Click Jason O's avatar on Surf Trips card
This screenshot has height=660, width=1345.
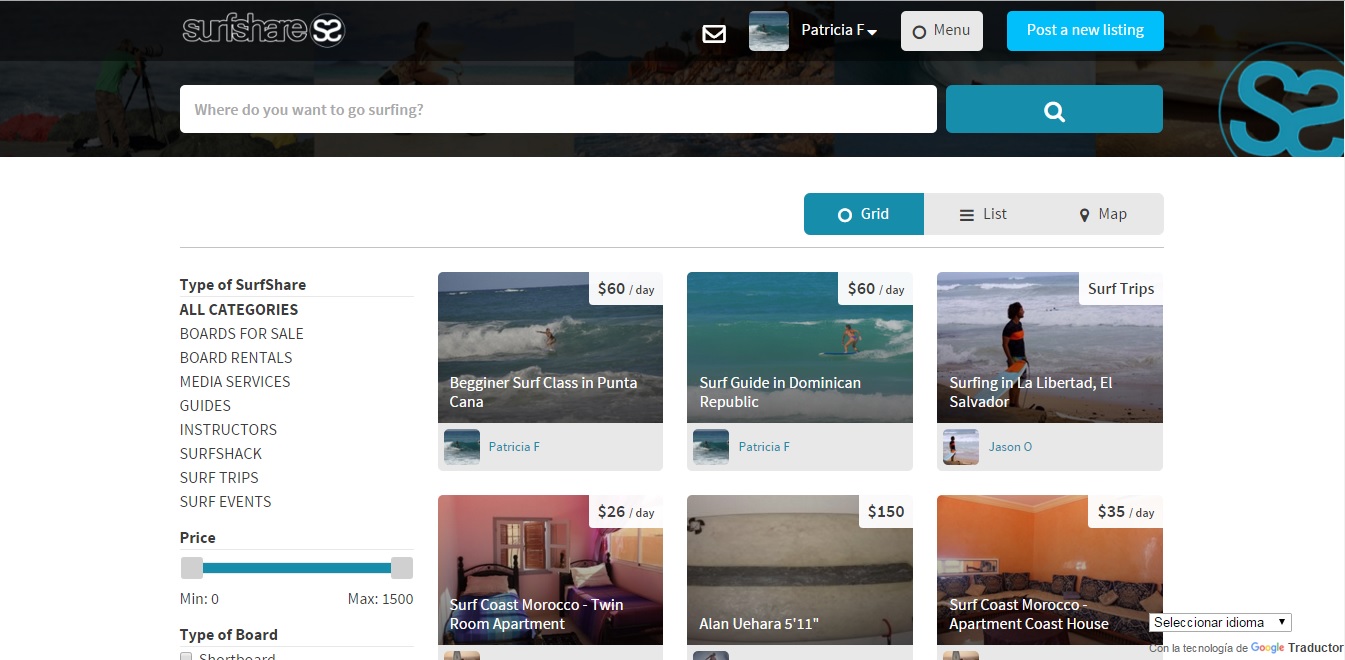click(961, 447)
